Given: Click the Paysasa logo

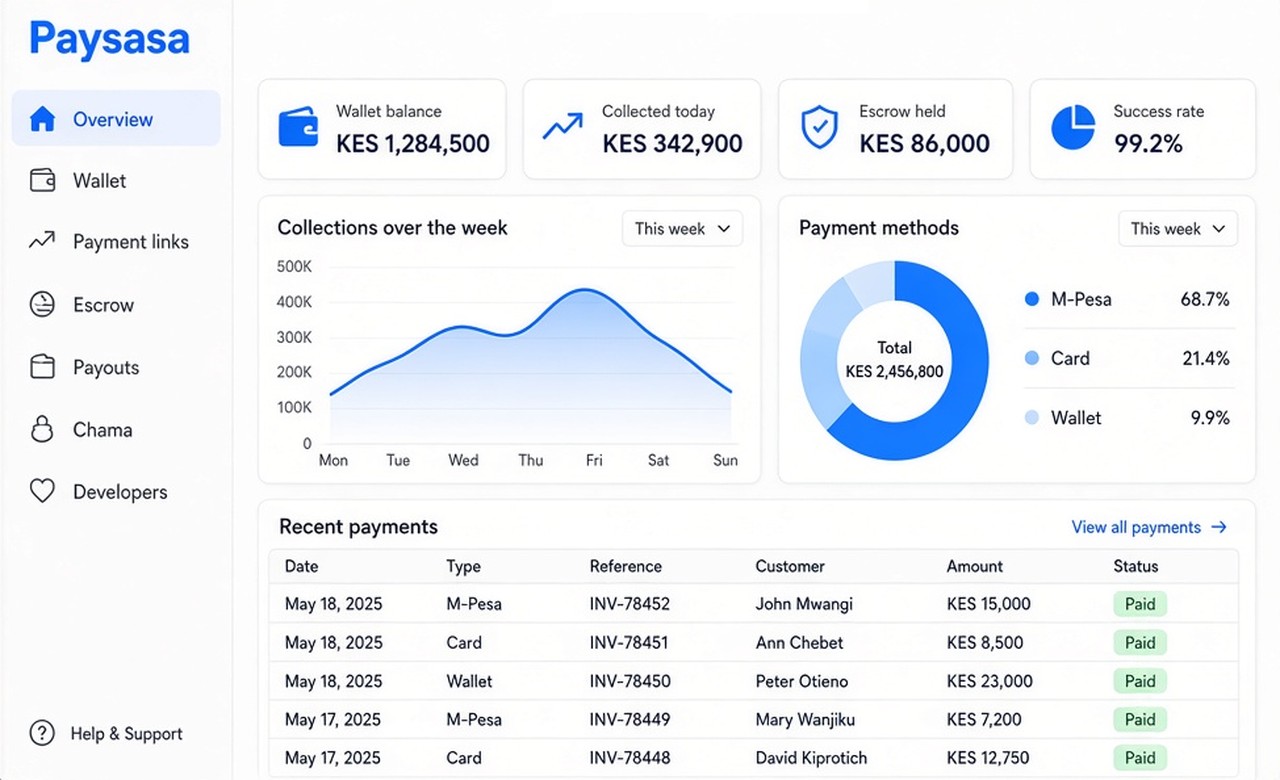Looking at the screenshot, I should click(110, 39).
